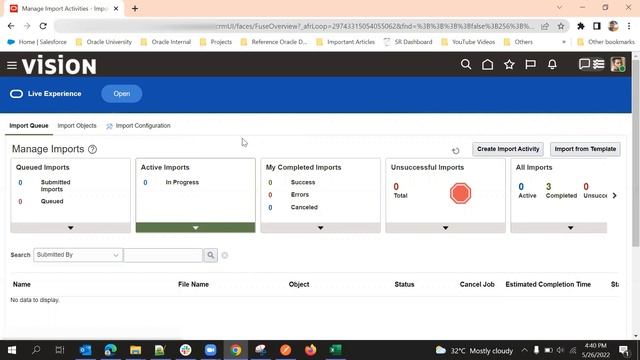Click the gear icon beside search
The width and height of the screenshot is (640, 360).
224,256
